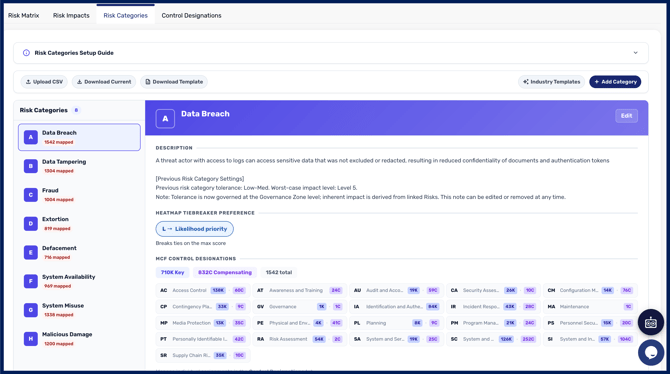Image resolution: width=670 pixels, height=374 pixels.
Task: Open the IR Incident Response designation
Action: click(494, 306)
